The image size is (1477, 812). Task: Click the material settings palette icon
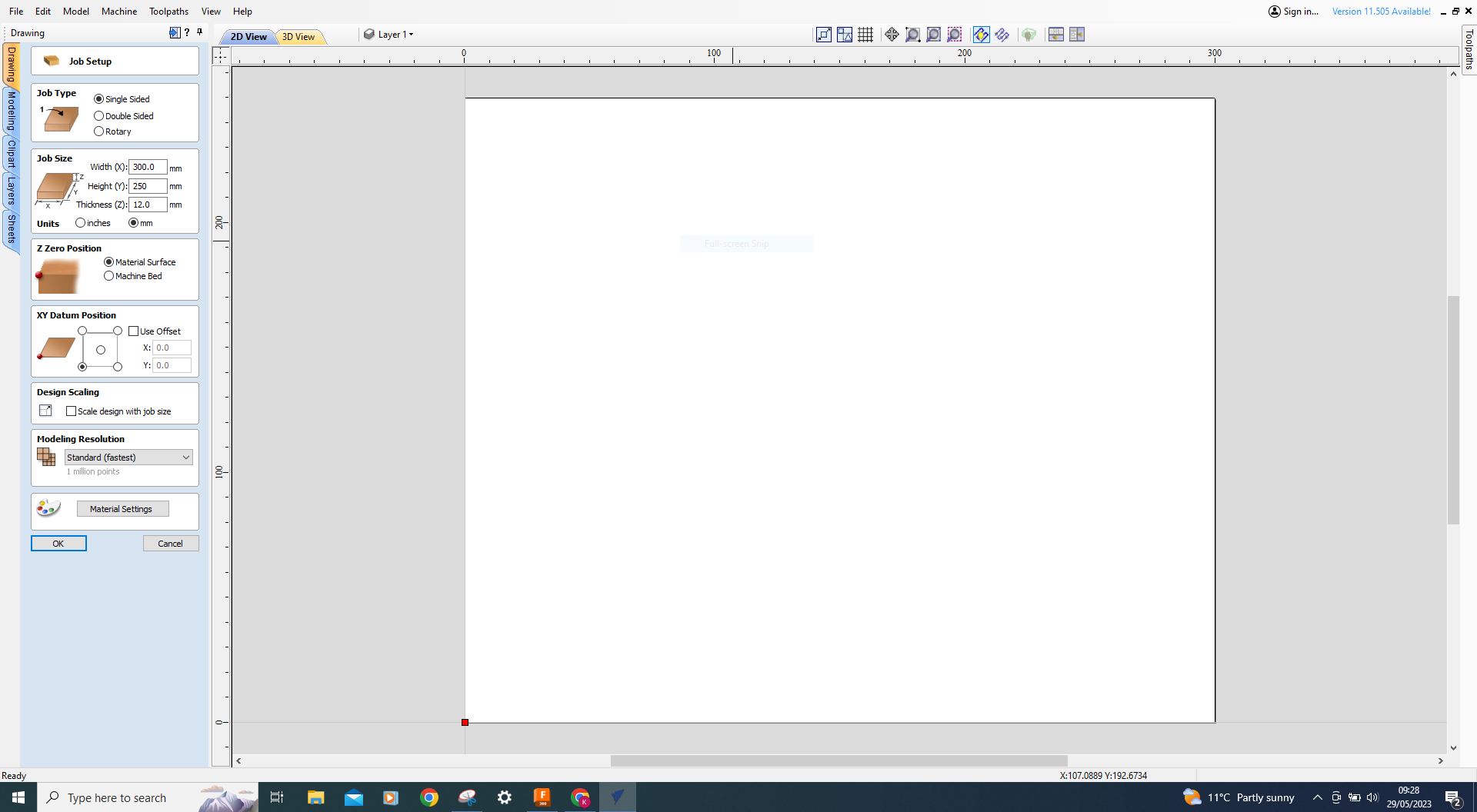click(48, 507)
